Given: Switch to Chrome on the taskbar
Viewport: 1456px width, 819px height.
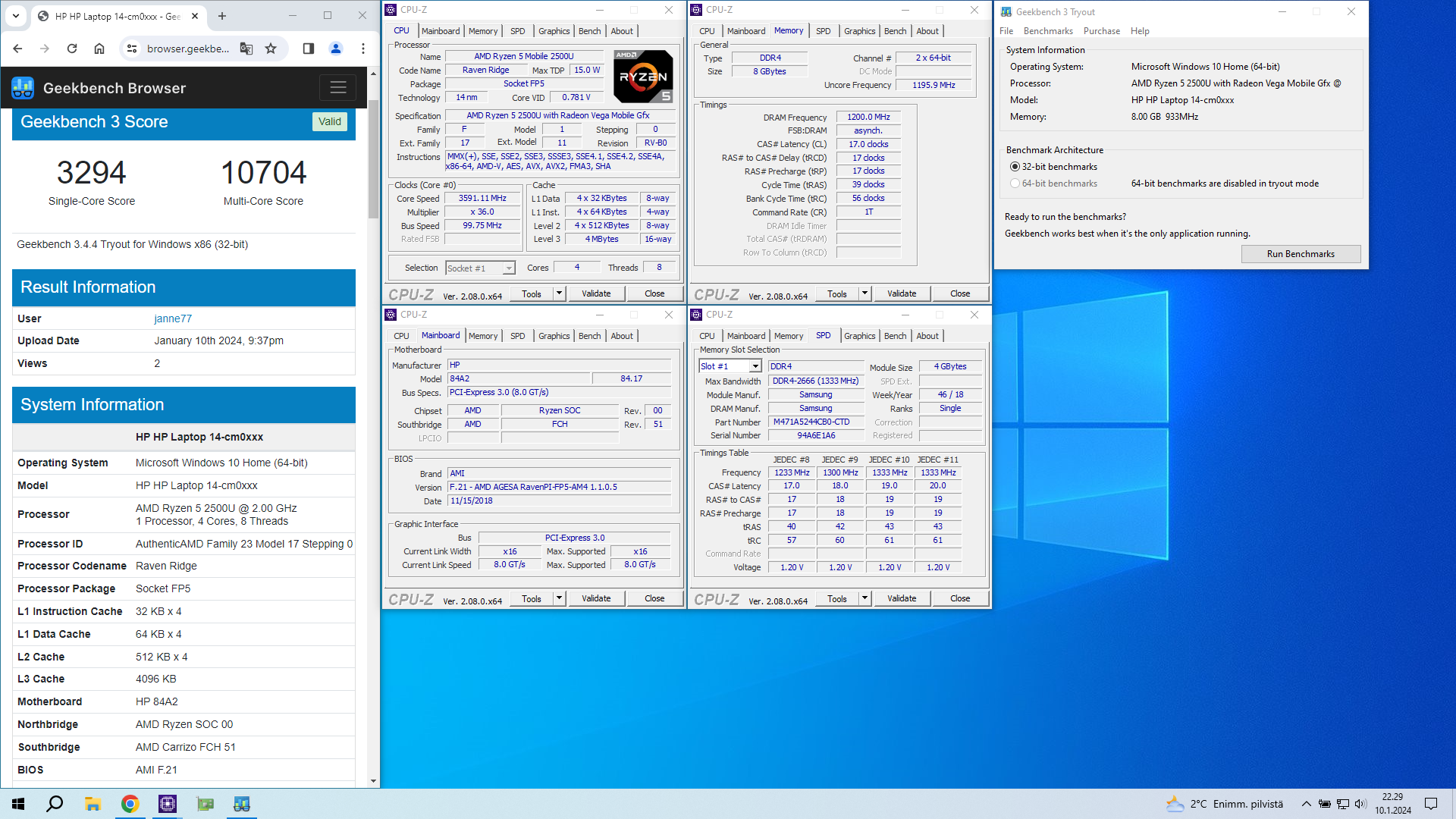Looking at the screenshot, I should pos(130,804).
